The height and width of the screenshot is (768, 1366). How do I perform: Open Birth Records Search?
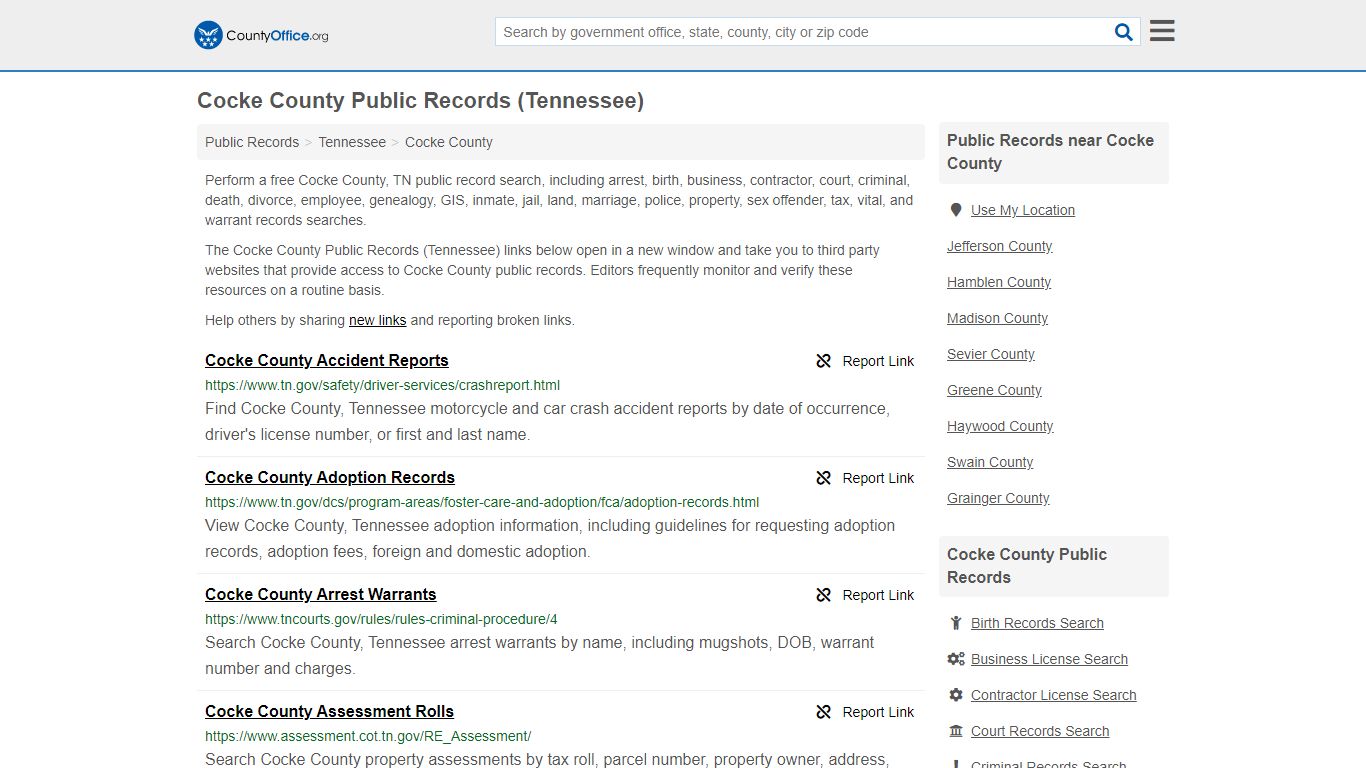click(x=1037, y=623)
